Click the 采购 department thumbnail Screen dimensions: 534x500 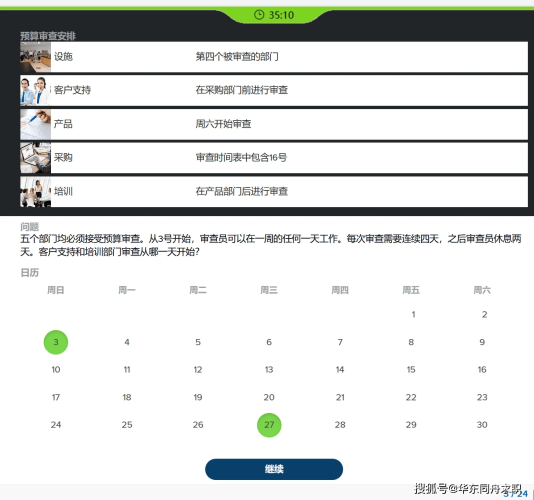pyautogui.click(x=35, y=158)
